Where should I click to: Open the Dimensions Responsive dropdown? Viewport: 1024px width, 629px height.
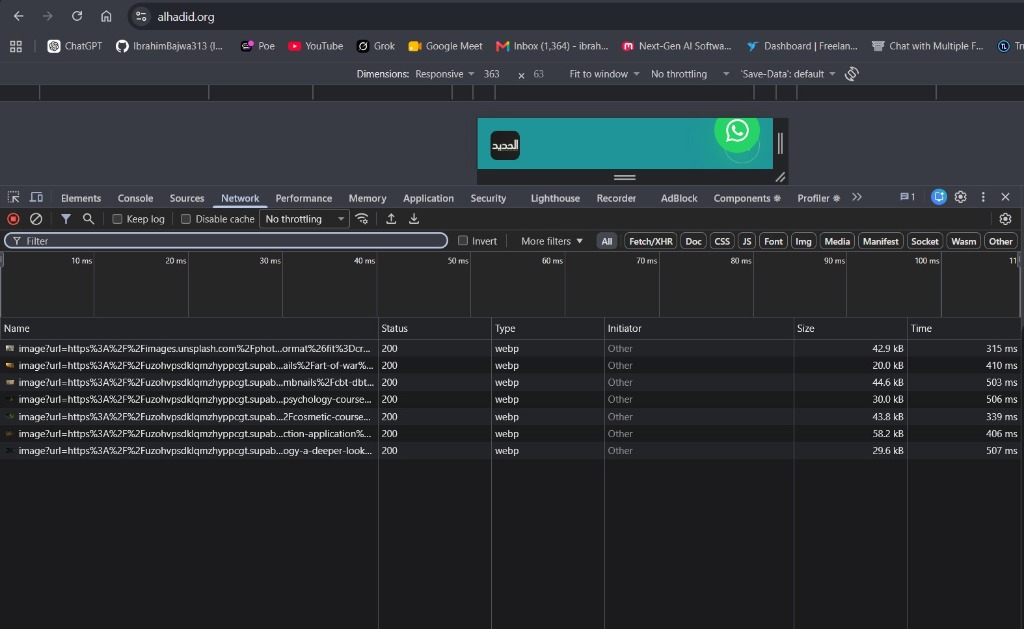click(x=445, y=74)
